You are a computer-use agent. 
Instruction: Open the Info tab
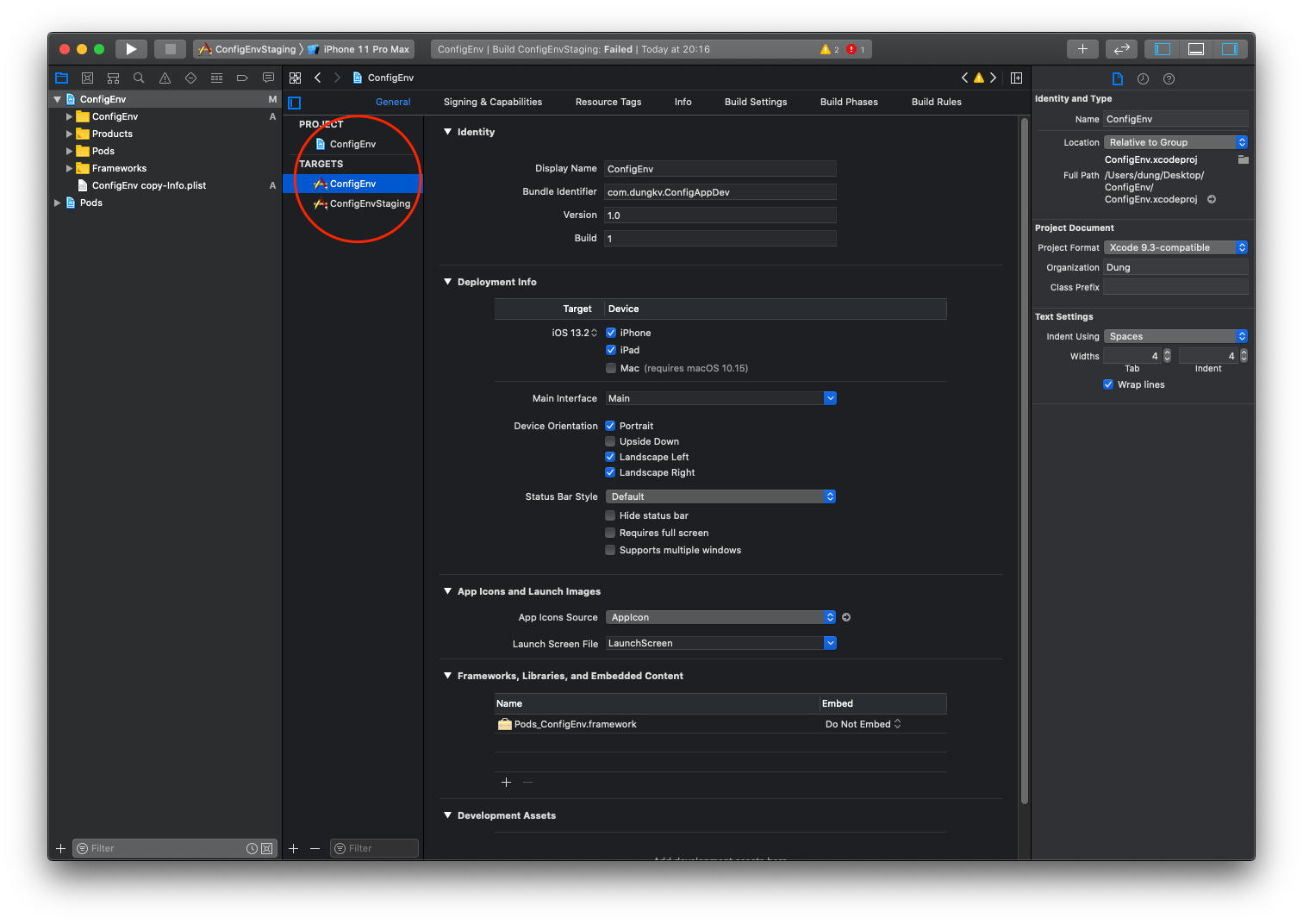[683, 102]
